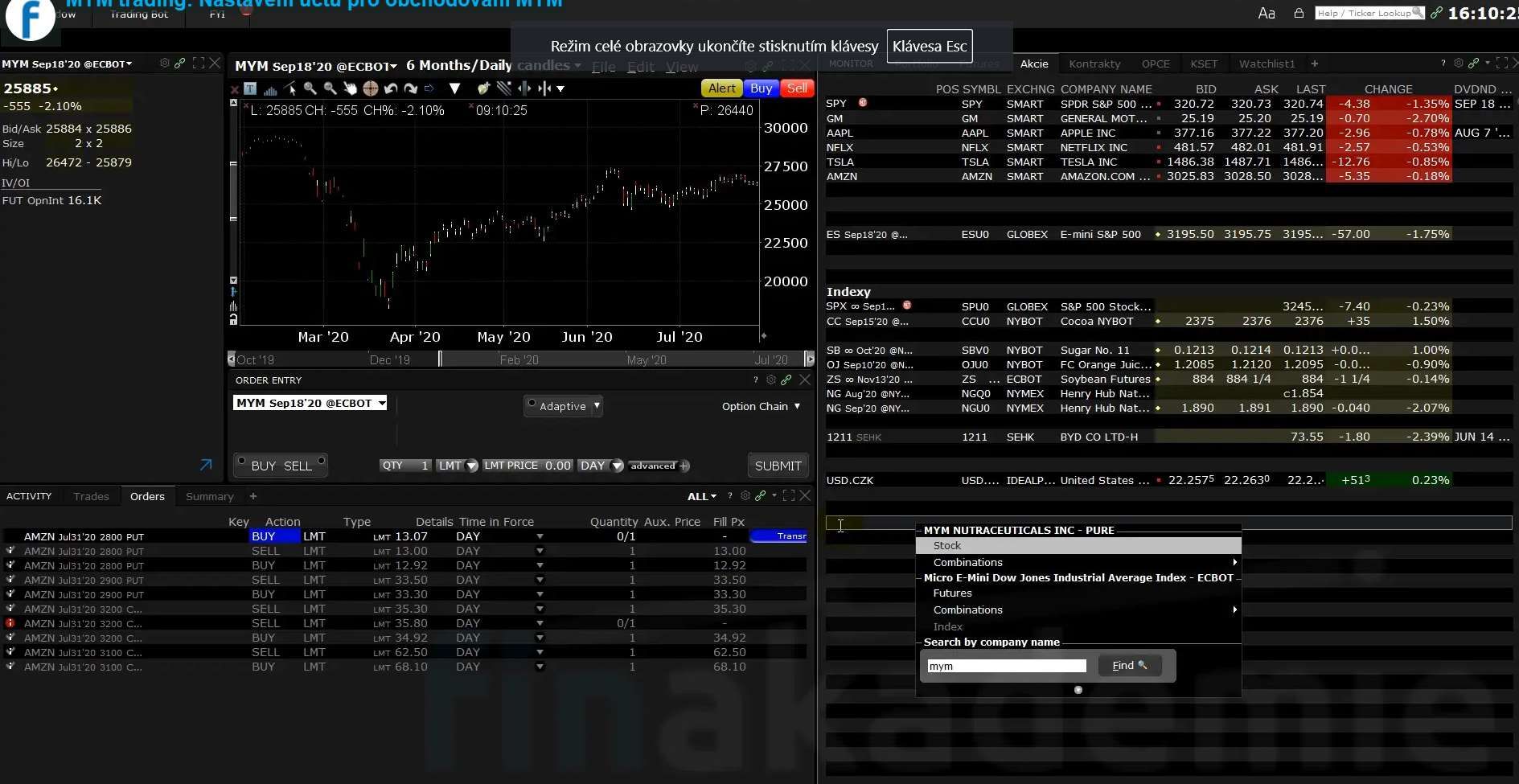
Task: Click the red Sell button on chart
Action: [797, 88]
